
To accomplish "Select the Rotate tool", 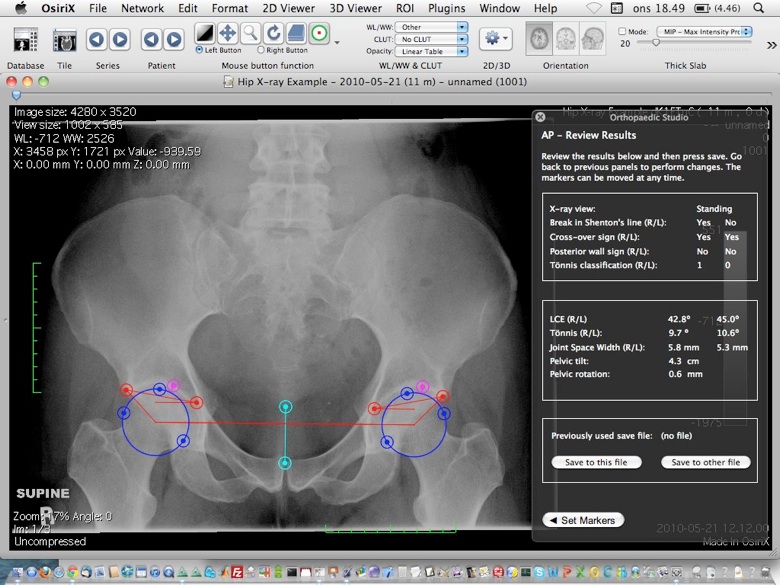I will point(273,33).
